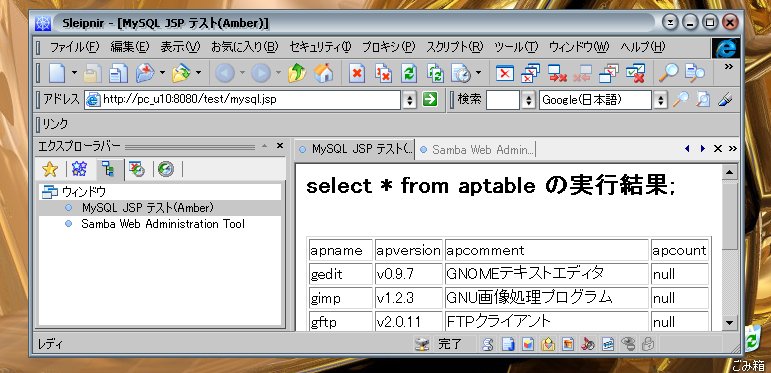Open the プロキシ(P) menu
This screenshot has width=771, height=373.
tap(389, 47)
